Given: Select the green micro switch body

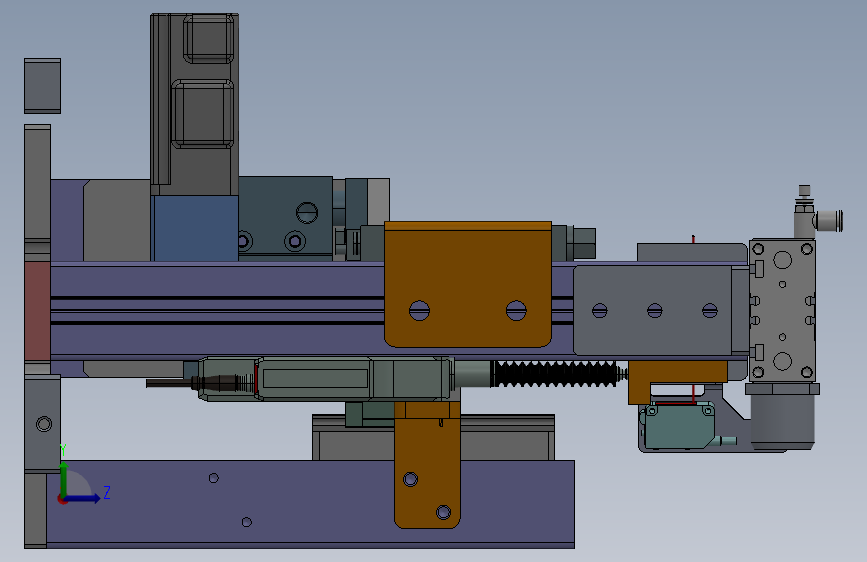Looking at the screenshot, I should click(x=680, y=426).
